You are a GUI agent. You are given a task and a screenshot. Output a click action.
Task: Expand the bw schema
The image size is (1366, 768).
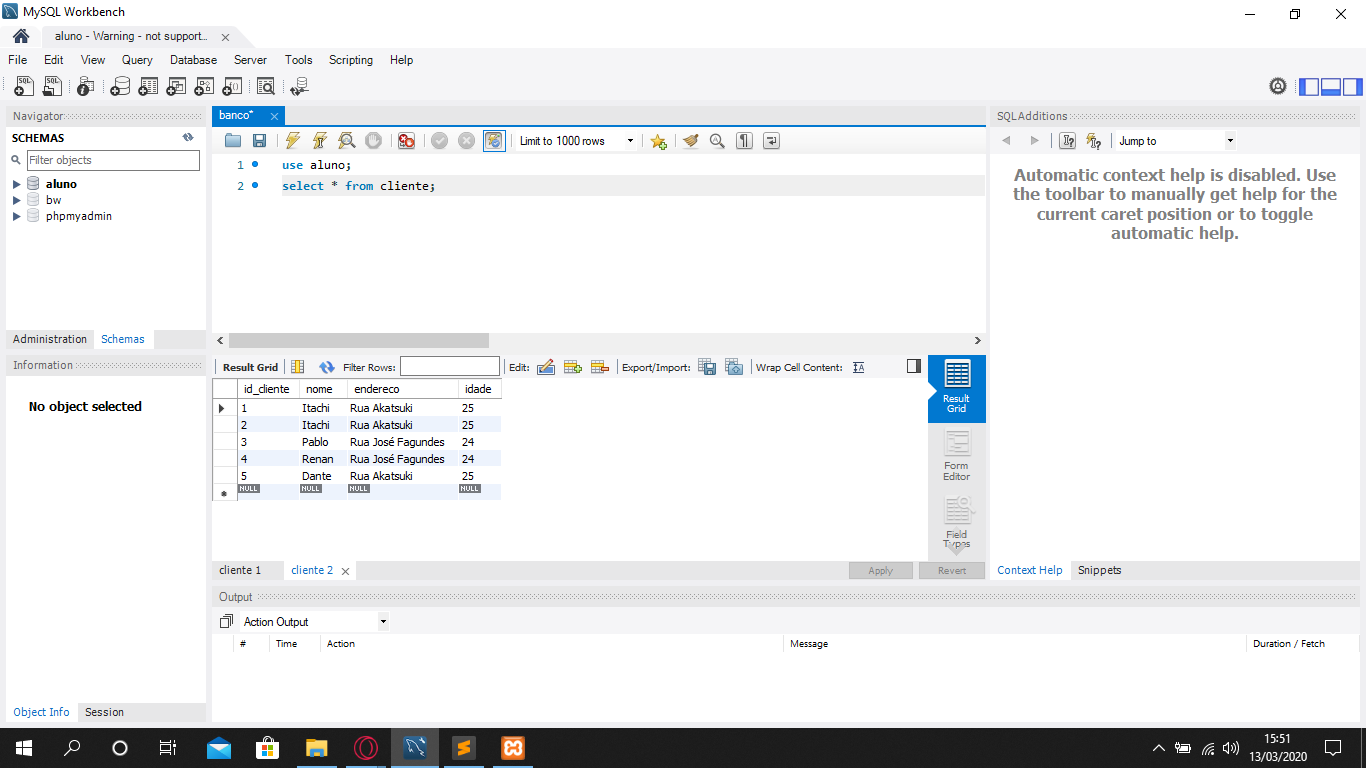point(17,200)
